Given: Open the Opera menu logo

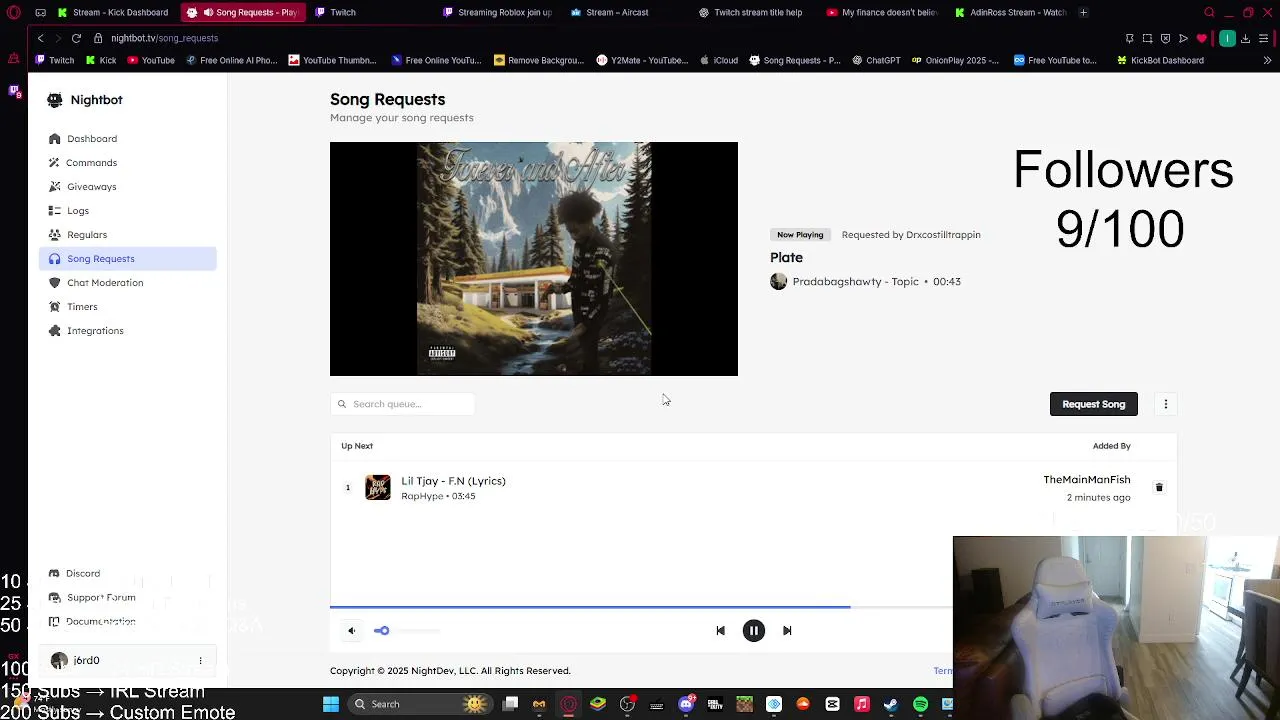Looking at the screenshot, I should pyautogui.click(x=13, y=12).
